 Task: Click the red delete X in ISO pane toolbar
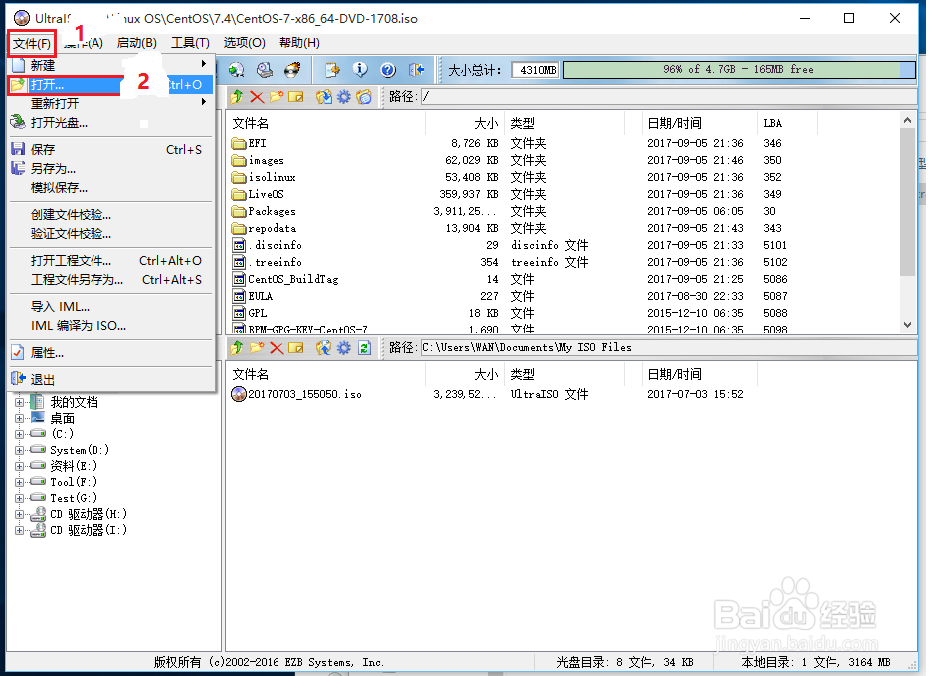pos(256,97)
